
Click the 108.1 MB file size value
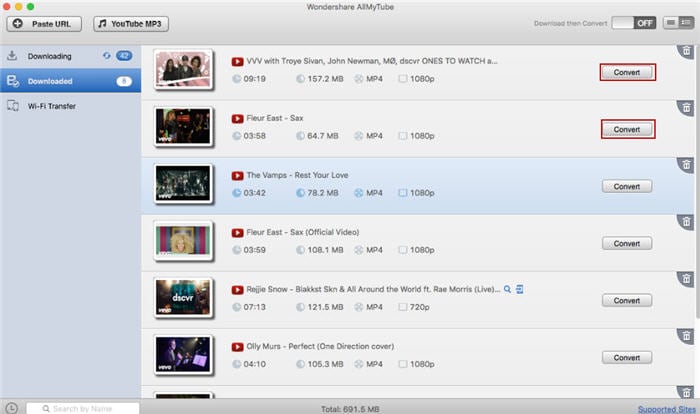(x=325, y=250)
